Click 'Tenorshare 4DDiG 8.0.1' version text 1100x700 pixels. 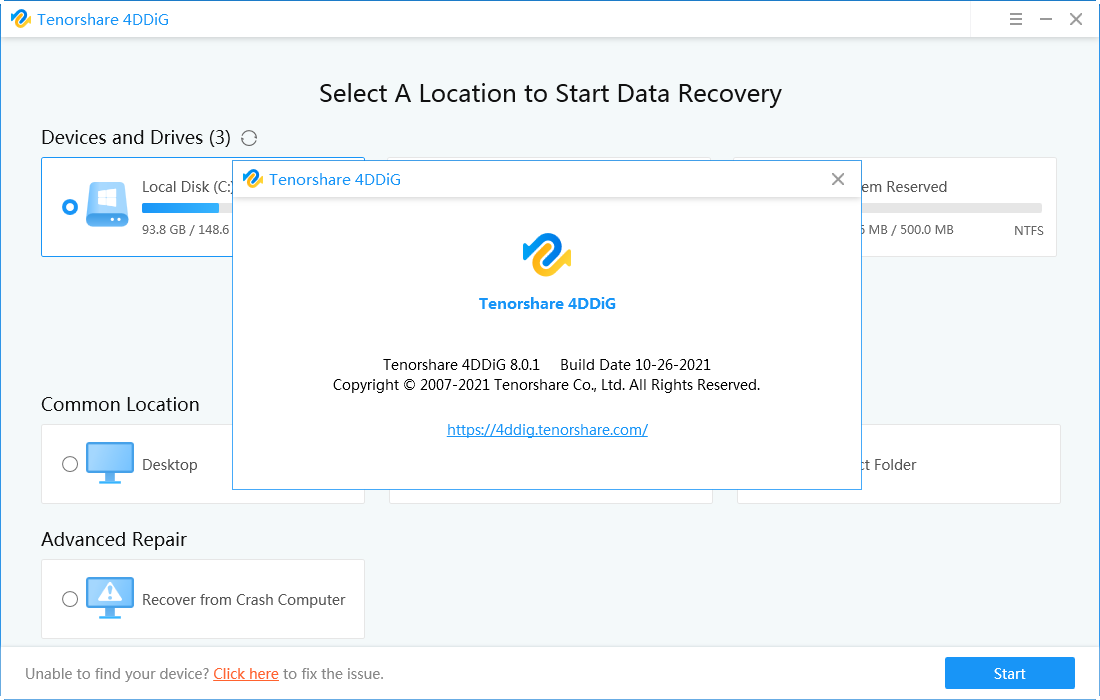[461, 365]
